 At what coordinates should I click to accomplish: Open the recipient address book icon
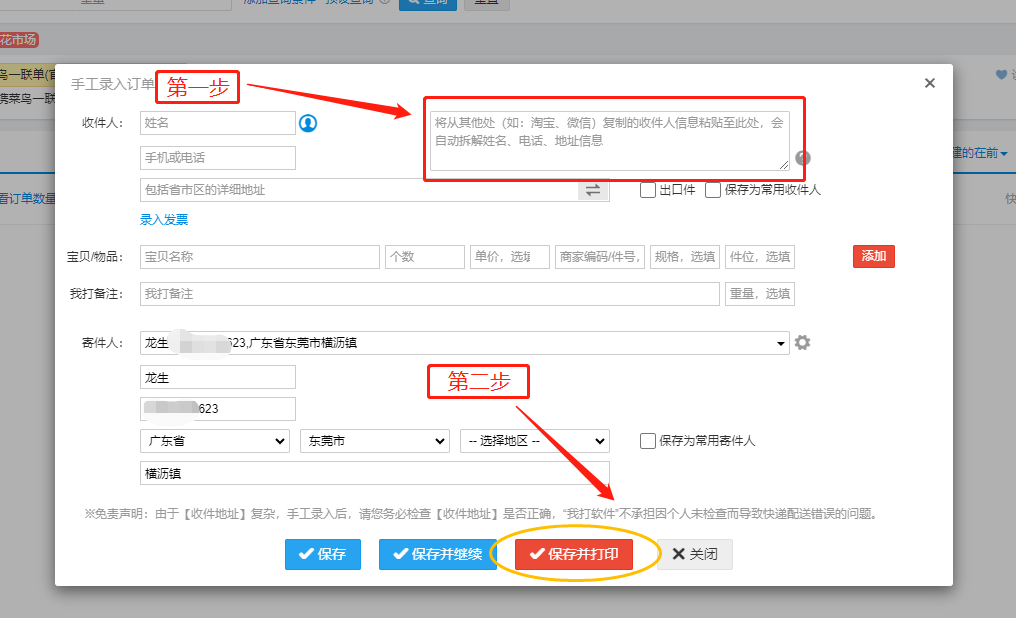coord(308,123)
